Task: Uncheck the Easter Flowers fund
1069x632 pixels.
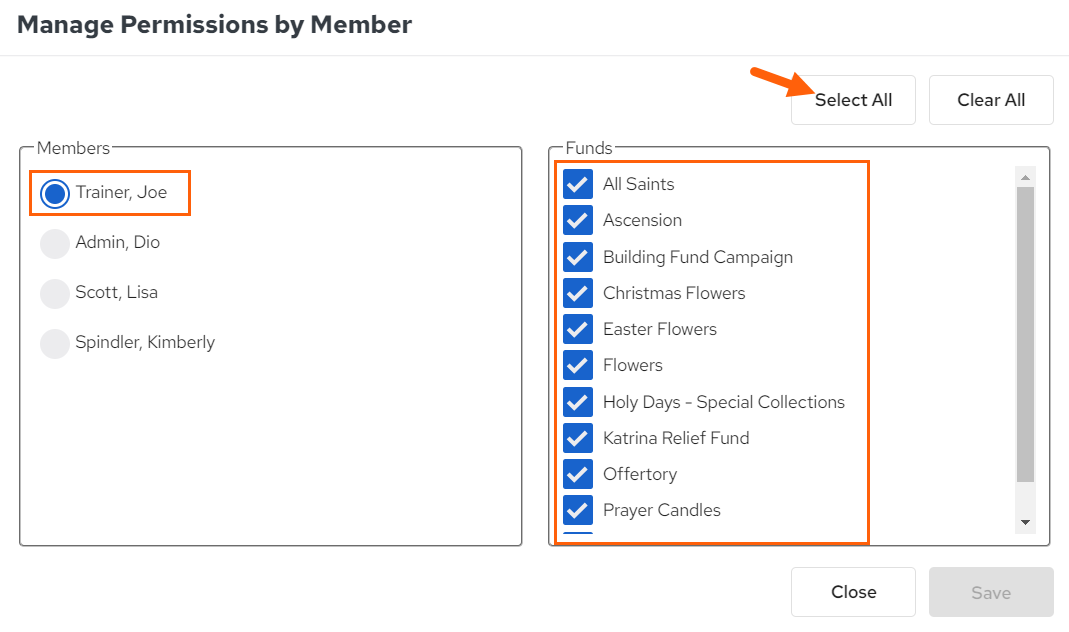Action: tap(577, 329)
